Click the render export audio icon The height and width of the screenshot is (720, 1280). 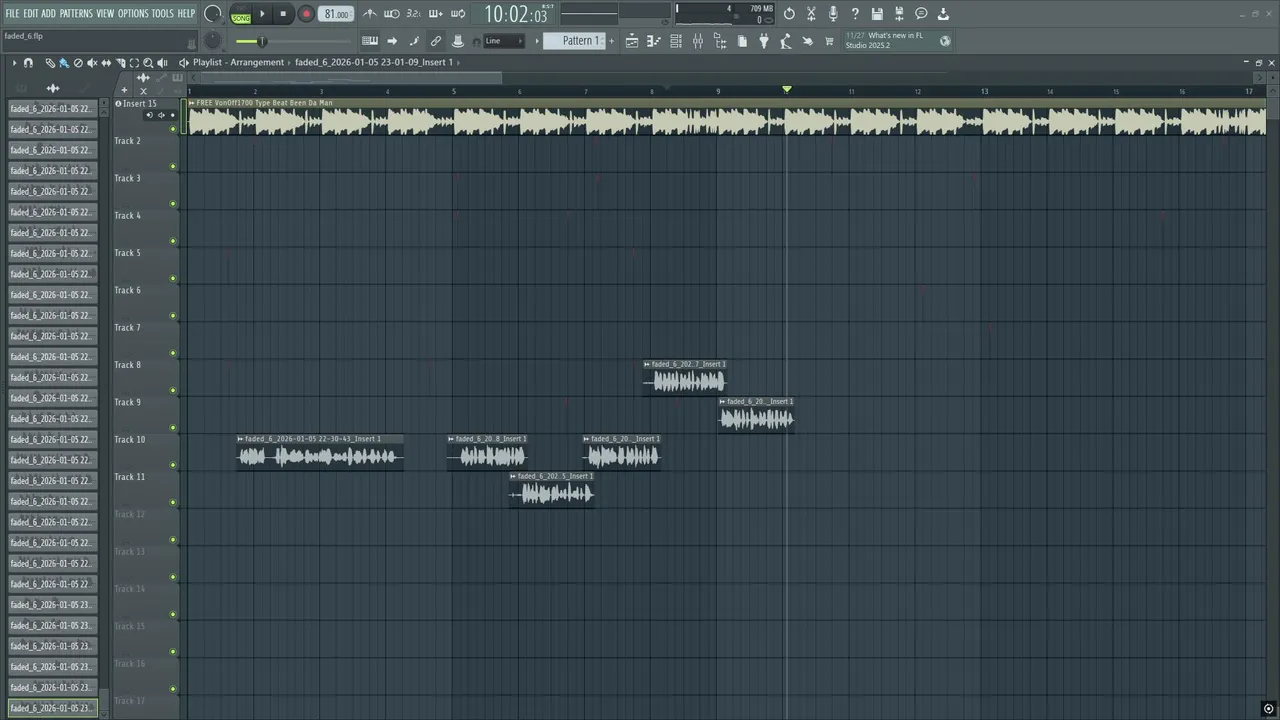click(899, 14)
